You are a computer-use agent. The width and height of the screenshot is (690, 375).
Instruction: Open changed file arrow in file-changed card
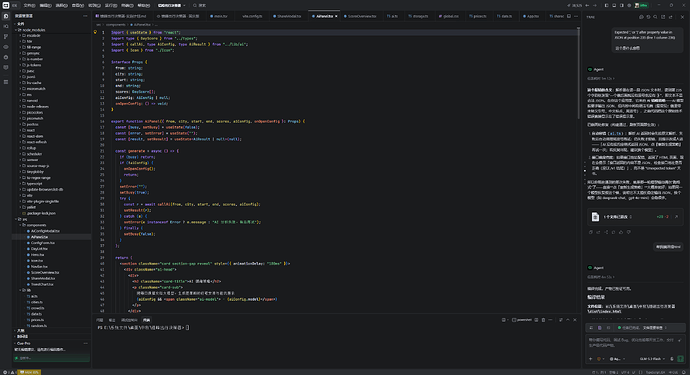click(676, 217)
